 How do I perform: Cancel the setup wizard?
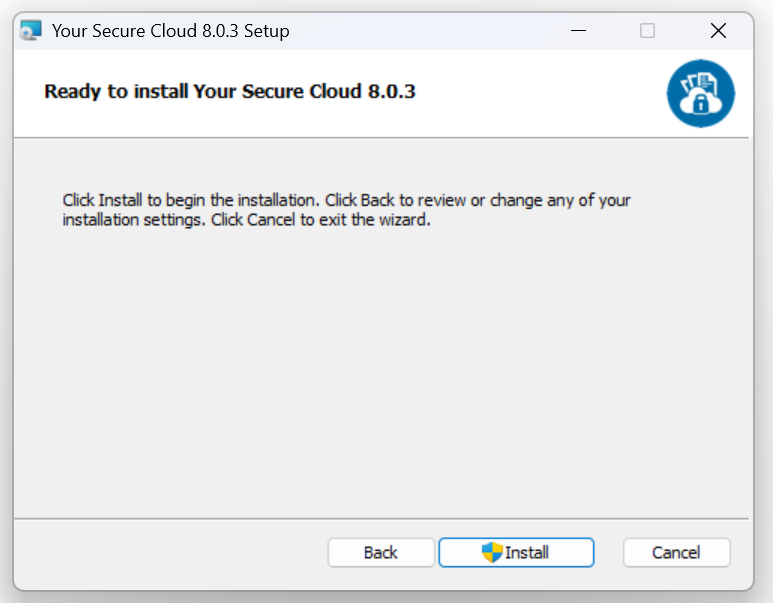click(x=676, y=552)
